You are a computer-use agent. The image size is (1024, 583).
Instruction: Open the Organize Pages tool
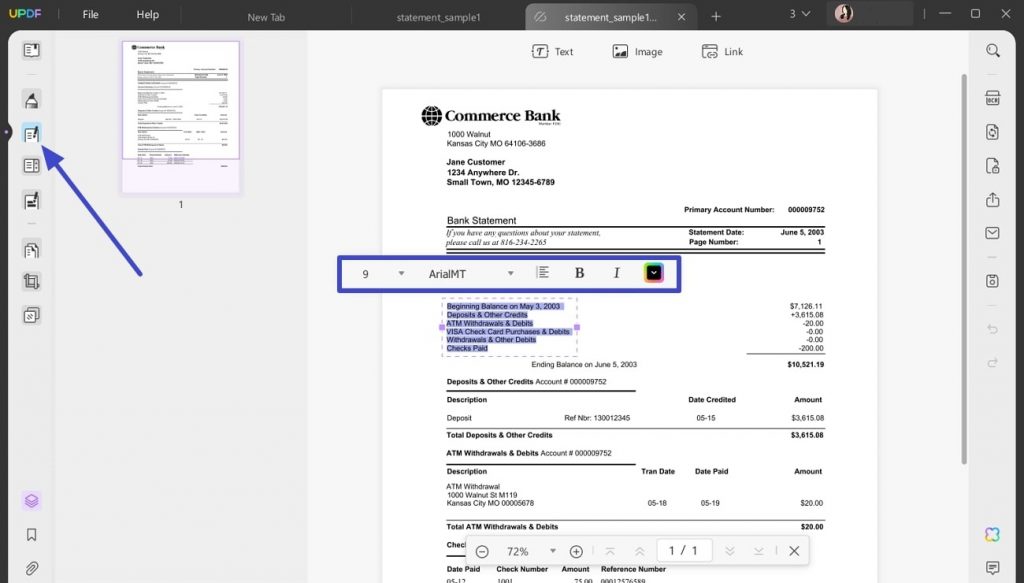coord(31,165)
